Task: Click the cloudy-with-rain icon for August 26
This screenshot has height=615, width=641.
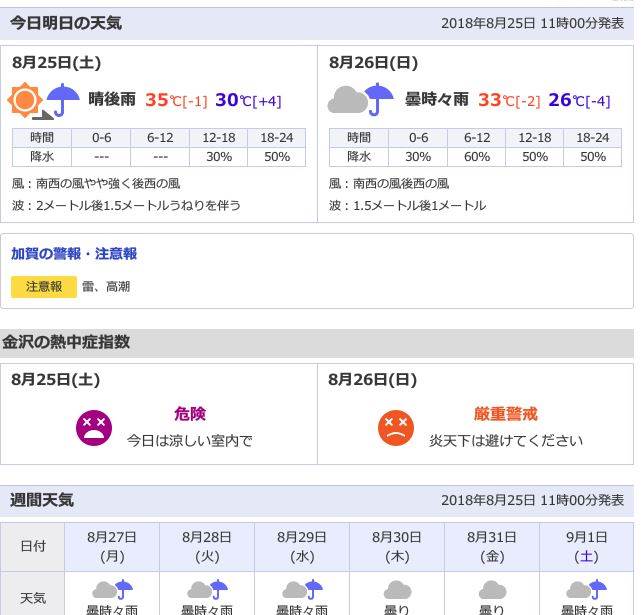Action: click(361, 100)
